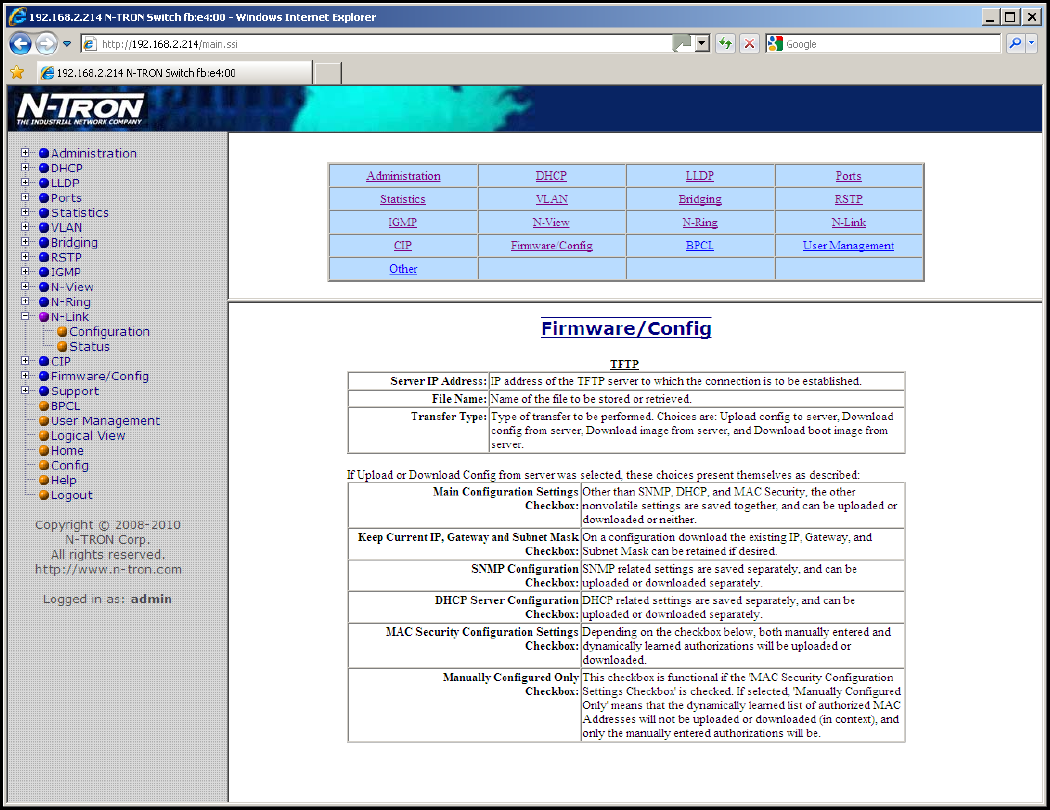Viewport: 1050px width, 810px height.
Task: Click the N-TRON logo banner
Action: [x=80, y=108]
